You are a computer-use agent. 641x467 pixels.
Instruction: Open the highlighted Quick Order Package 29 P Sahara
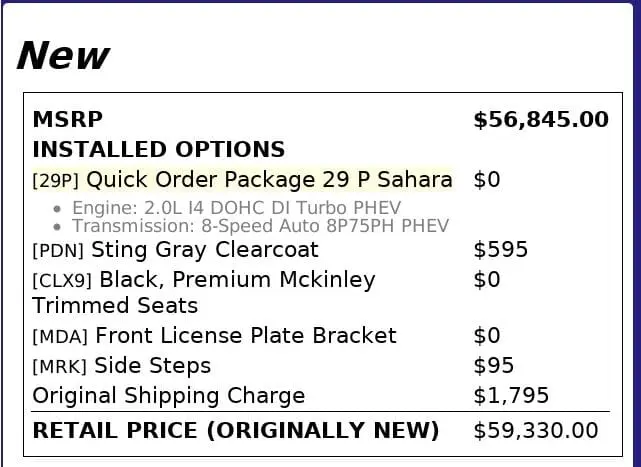(x=268, y=180)
